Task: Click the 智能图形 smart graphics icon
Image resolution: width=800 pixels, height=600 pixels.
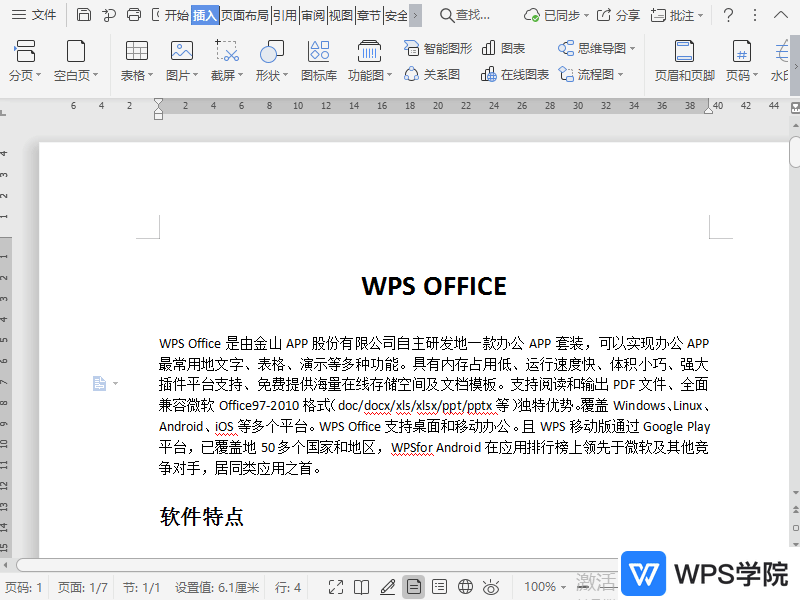Action: (x=438, y=48)
